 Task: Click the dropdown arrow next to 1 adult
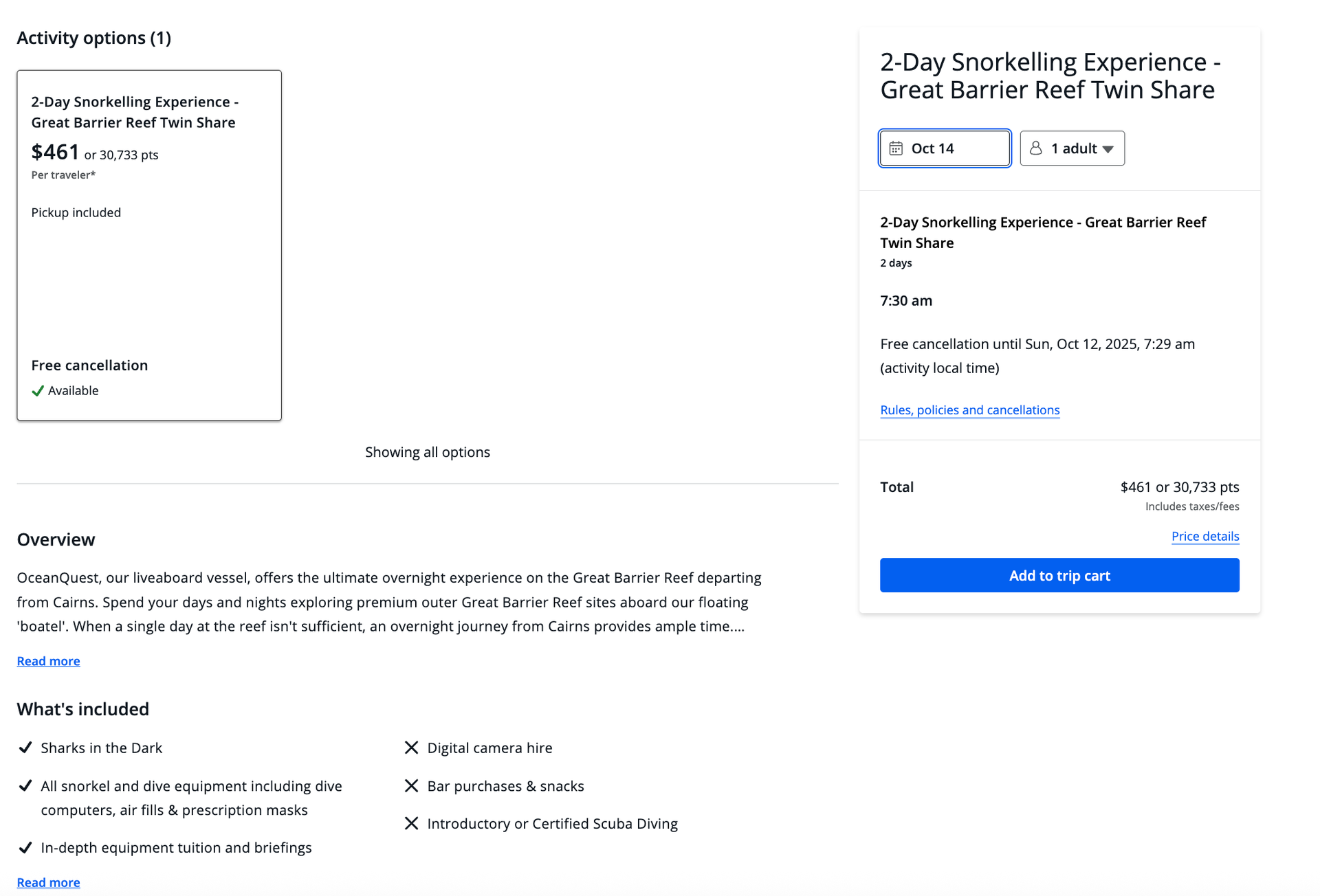pos(1108,149)
